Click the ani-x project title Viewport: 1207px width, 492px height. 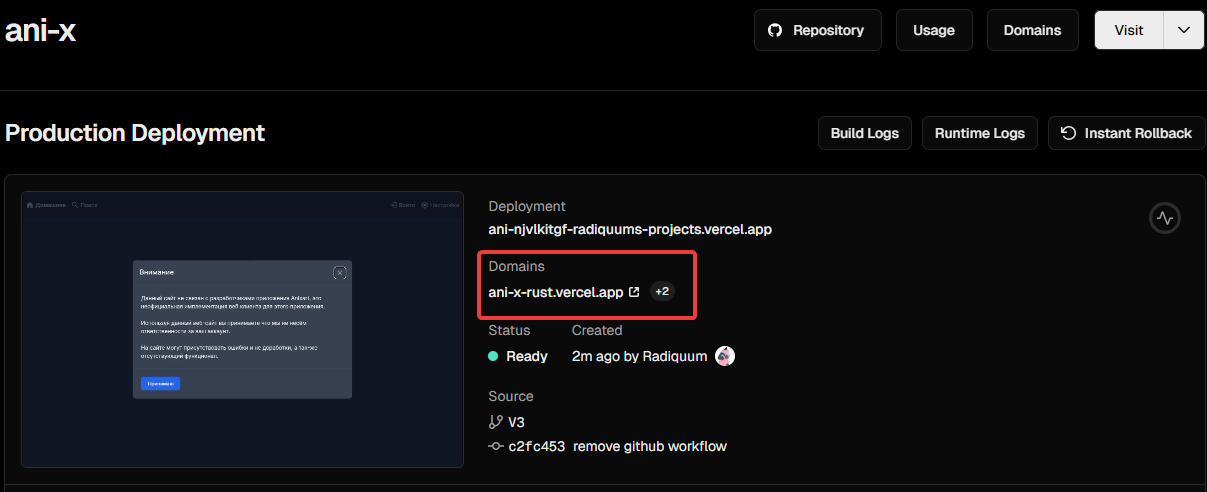[x=41, y=30]
